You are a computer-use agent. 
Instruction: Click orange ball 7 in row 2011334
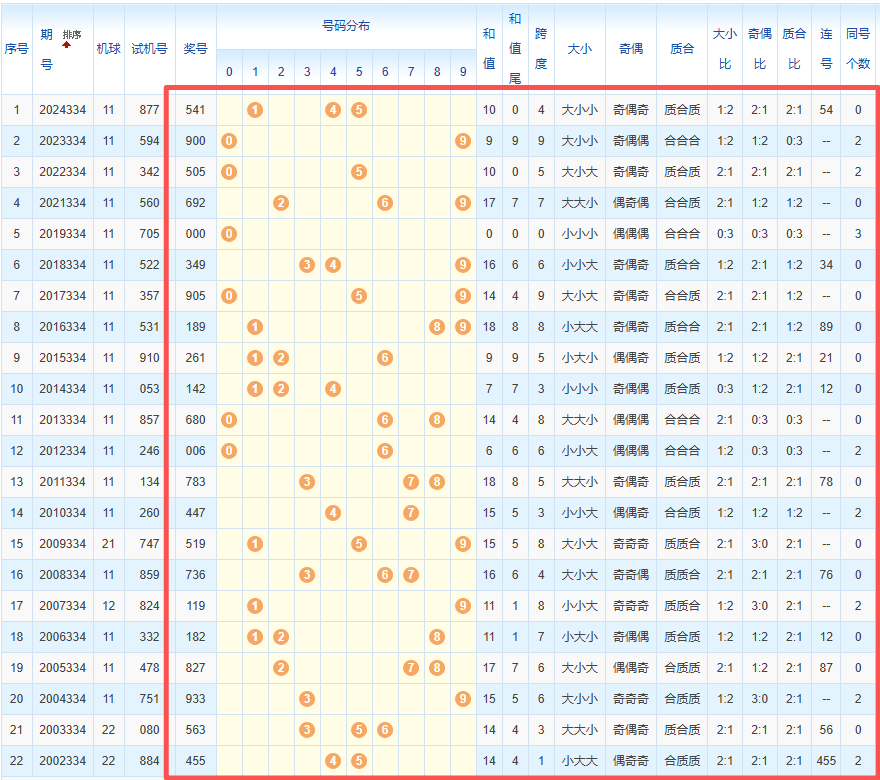(410, 482)
